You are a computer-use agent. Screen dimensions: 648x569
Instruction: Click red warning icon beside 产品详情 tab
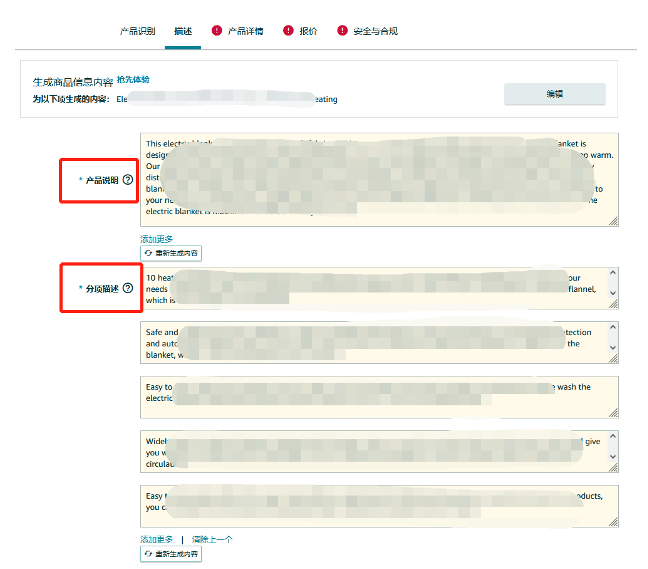217,31
